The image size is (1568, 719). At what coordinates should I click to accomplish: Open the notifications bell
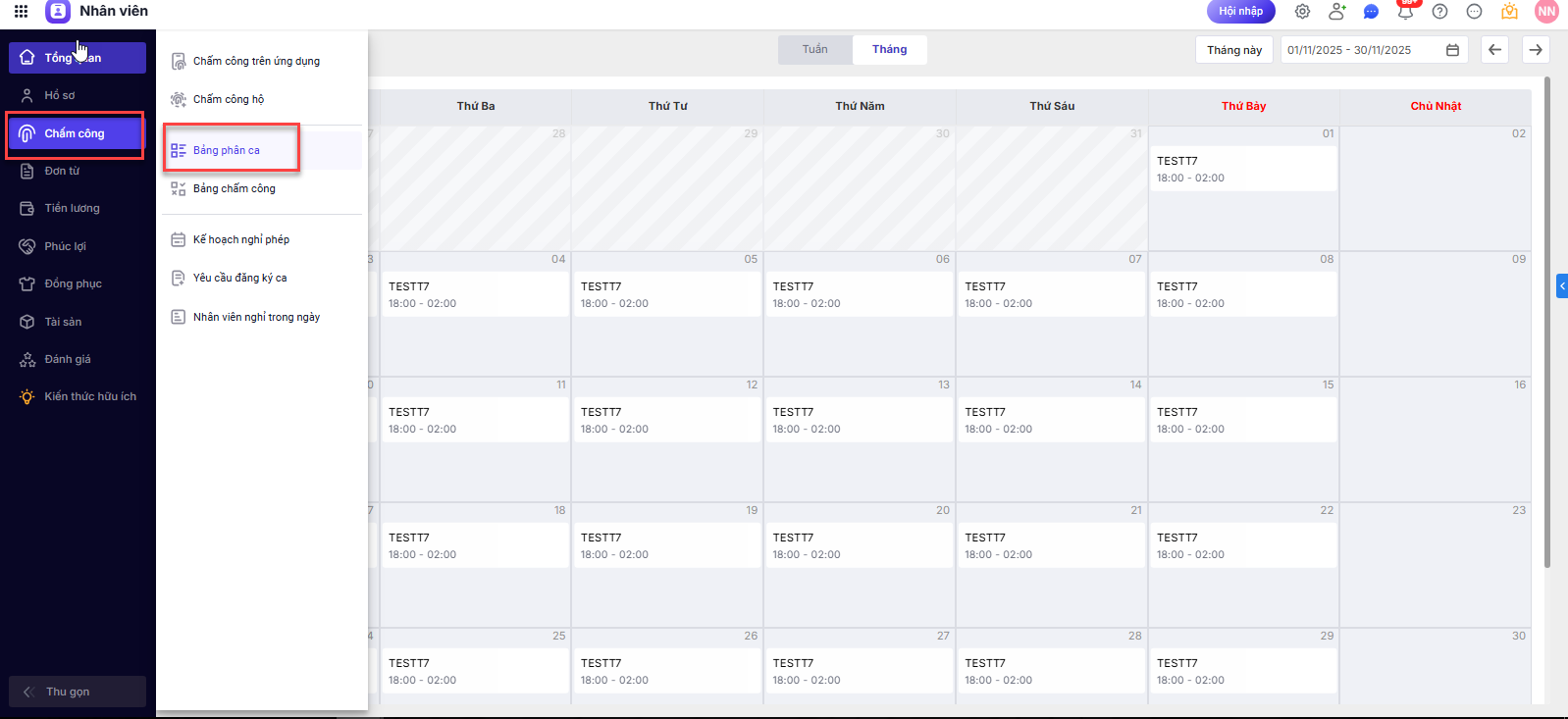pos(1405,12)
